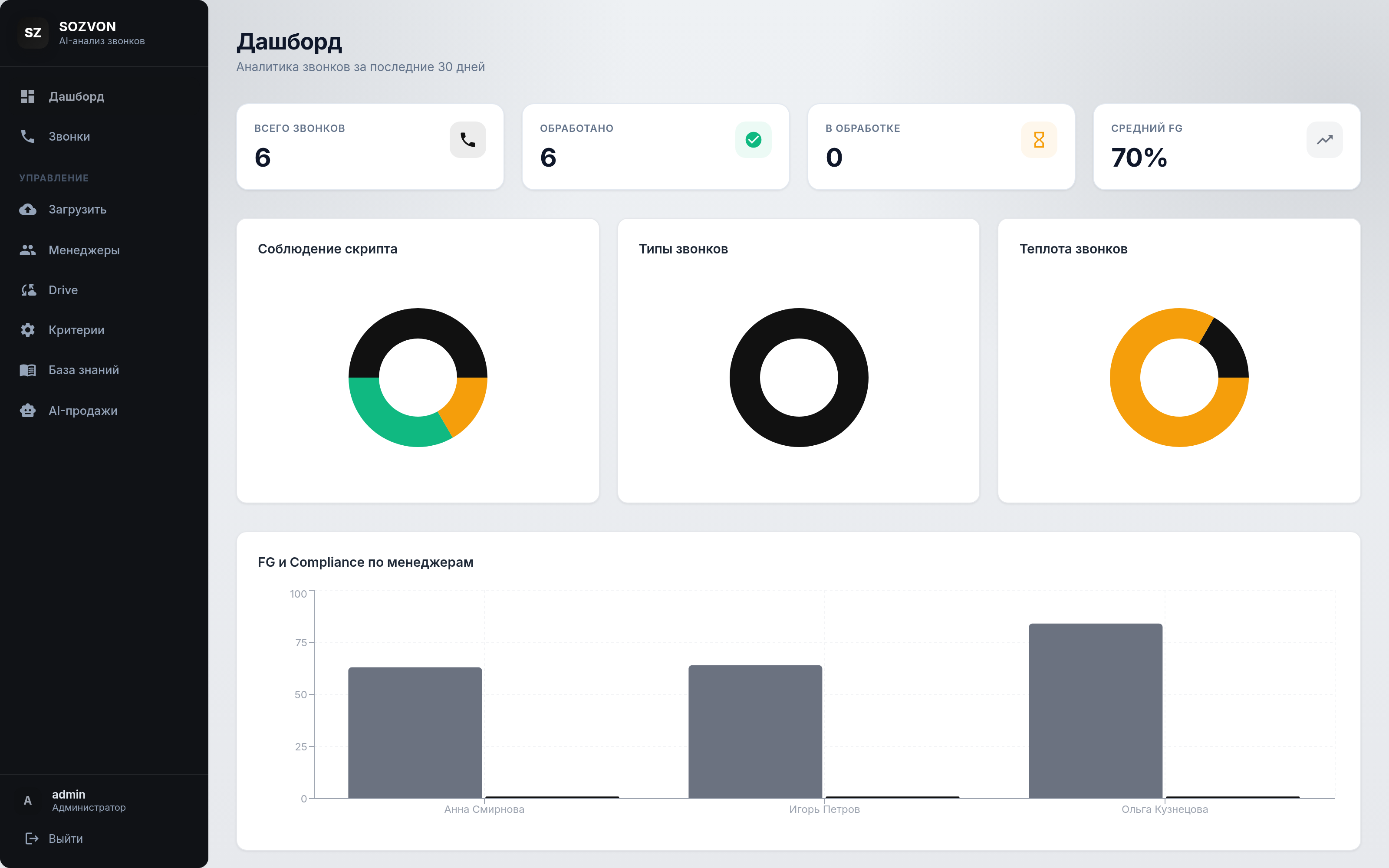
Task: Click the Анна Смирнова axis label
Action: (484, 809)
